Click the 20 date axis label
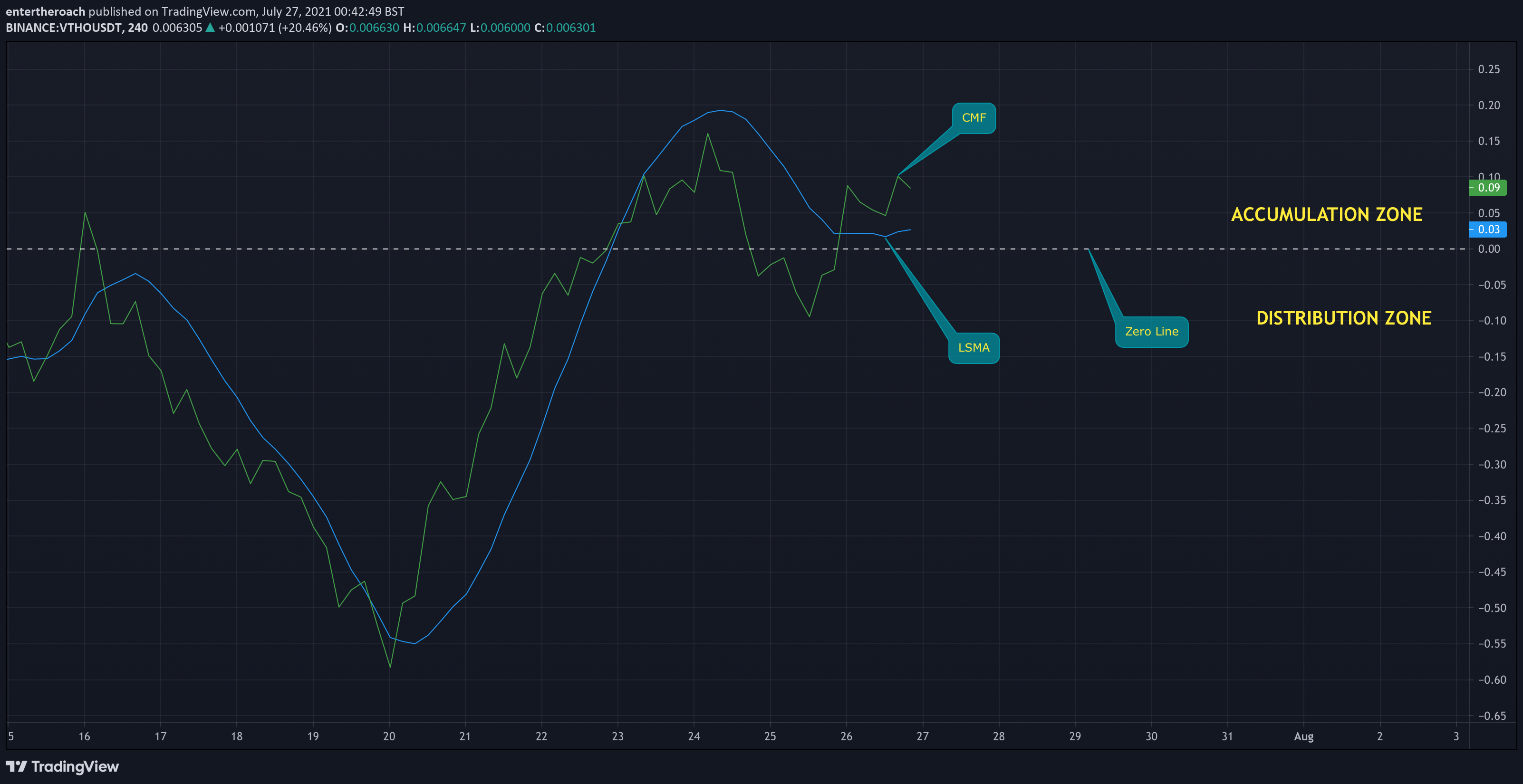This screenshot has width=1523, height=784. pos(389,737)
